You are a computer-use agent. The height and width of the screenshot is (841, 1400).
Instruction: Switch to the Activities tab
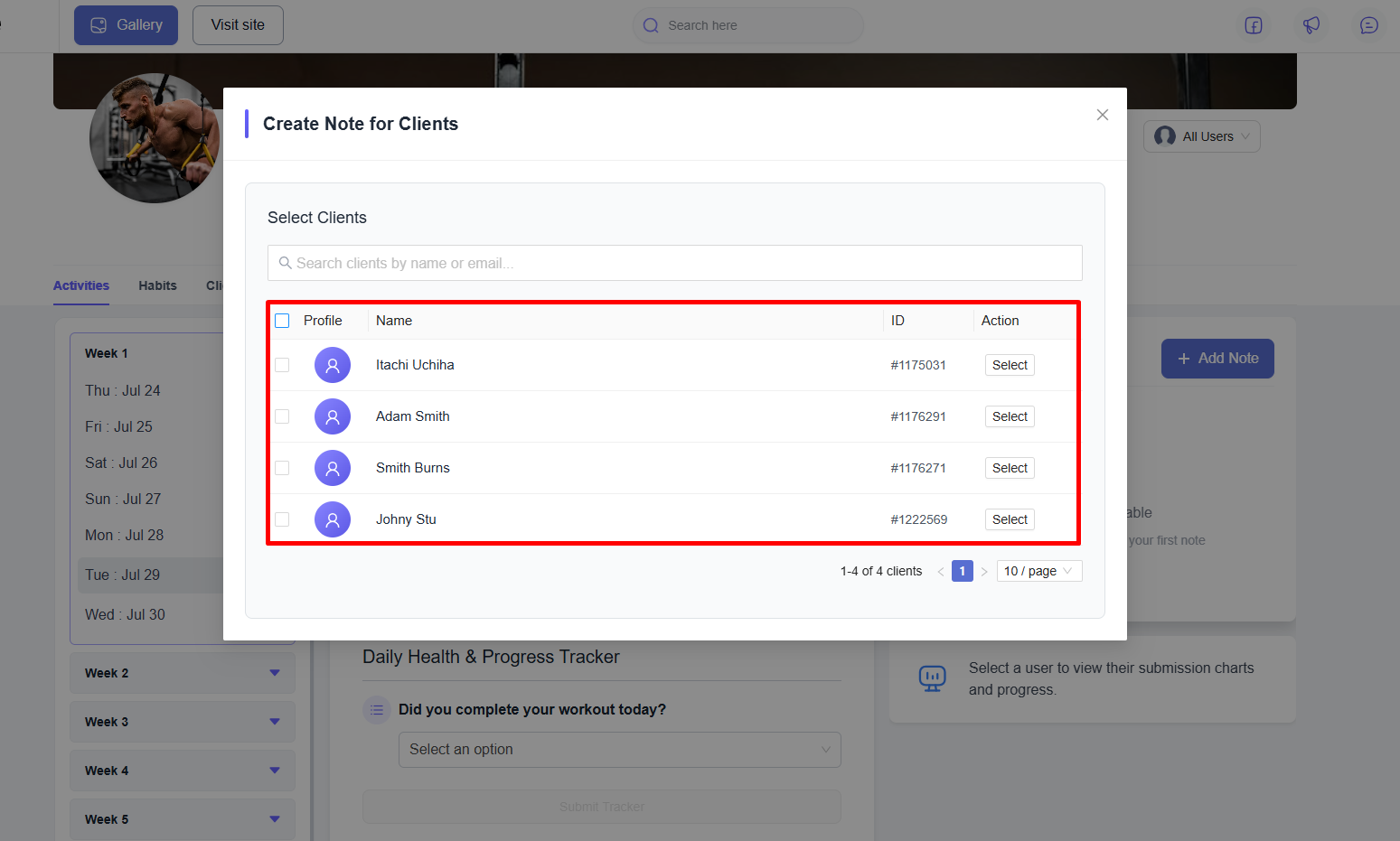(x=81, y=285)
